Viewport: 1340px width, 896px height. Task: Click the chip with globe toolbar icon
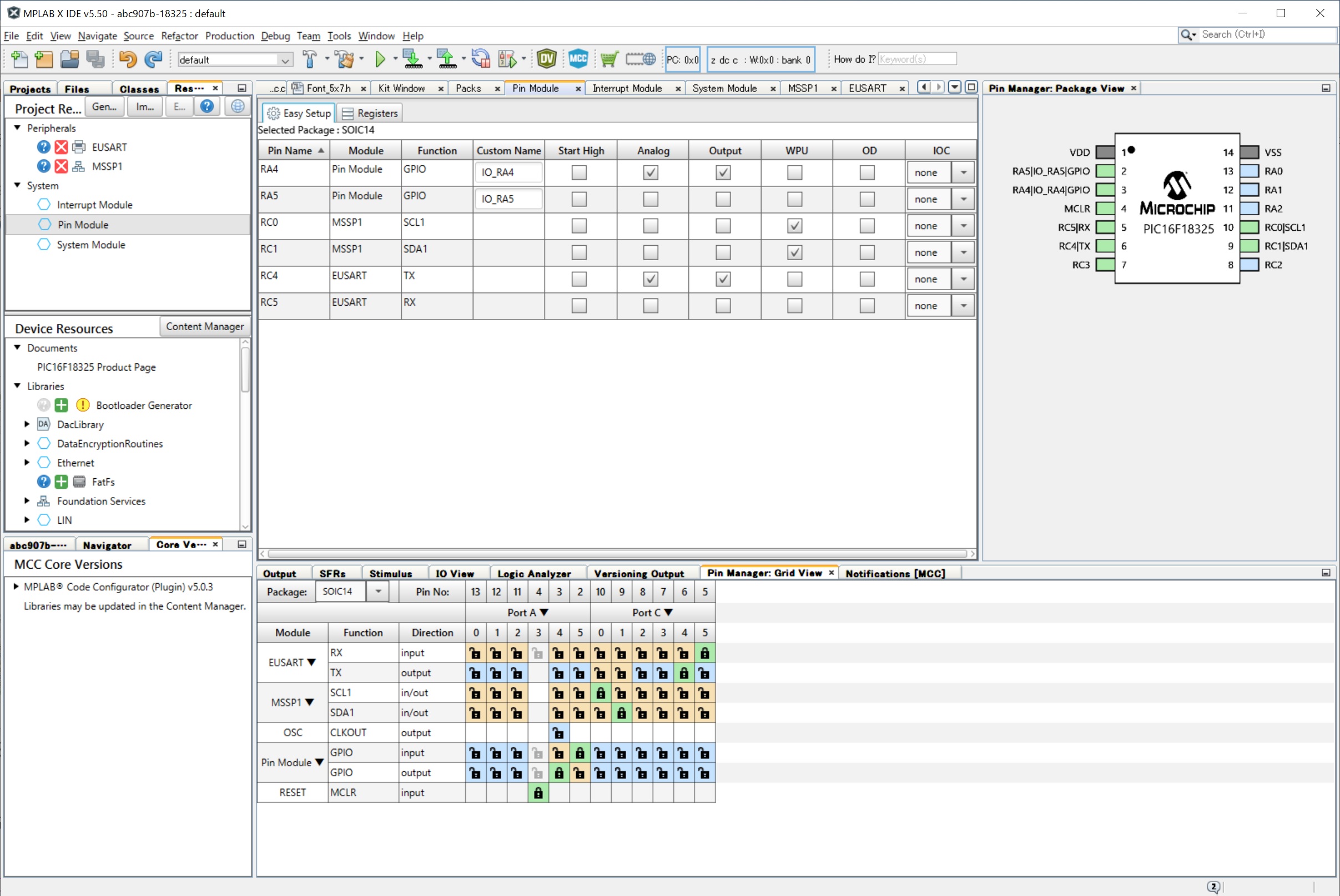pyautogui.click(x=640, y=59)
